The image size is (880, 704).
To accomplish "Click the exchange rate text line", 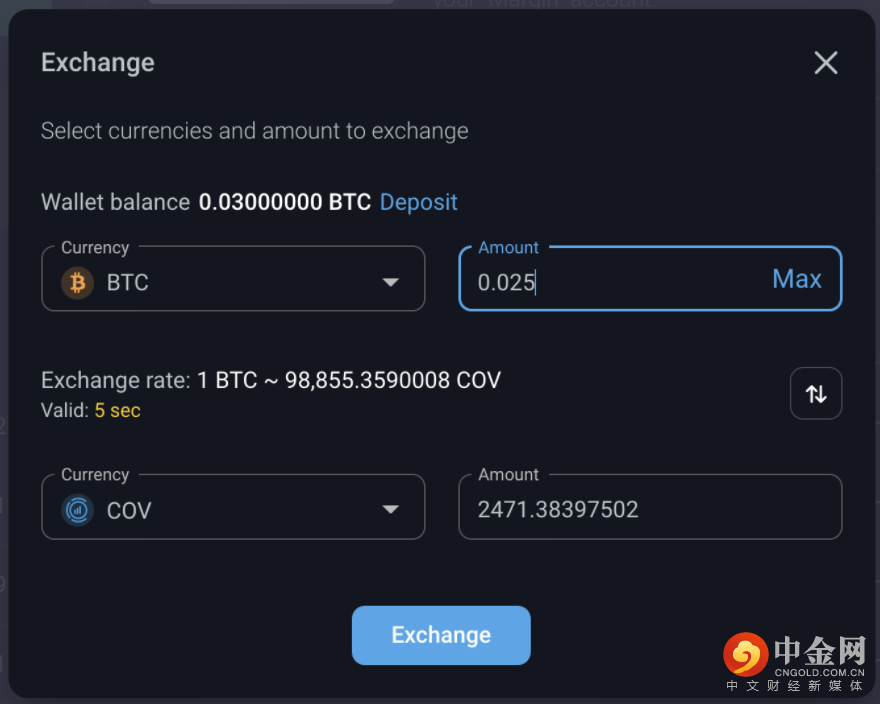I will coord(271,380).
